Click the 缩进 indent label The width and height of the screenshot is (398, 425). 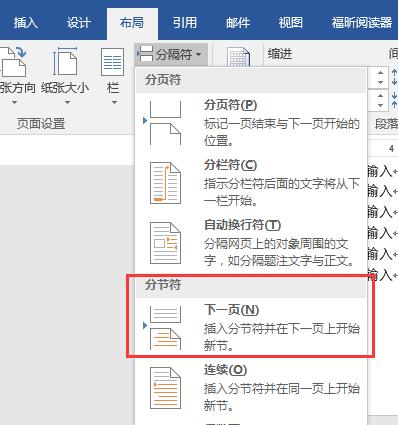pos(280,53)
